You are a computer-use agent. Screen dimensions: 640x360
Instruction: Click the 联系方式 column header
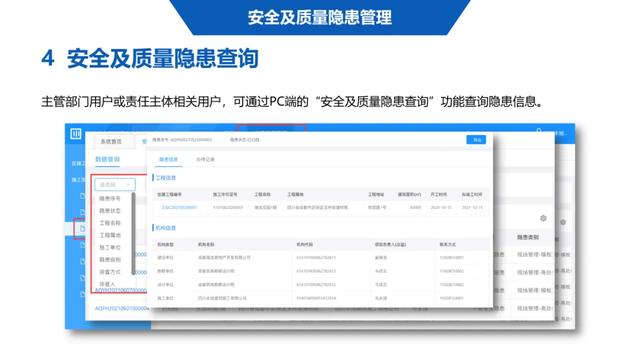448,244
